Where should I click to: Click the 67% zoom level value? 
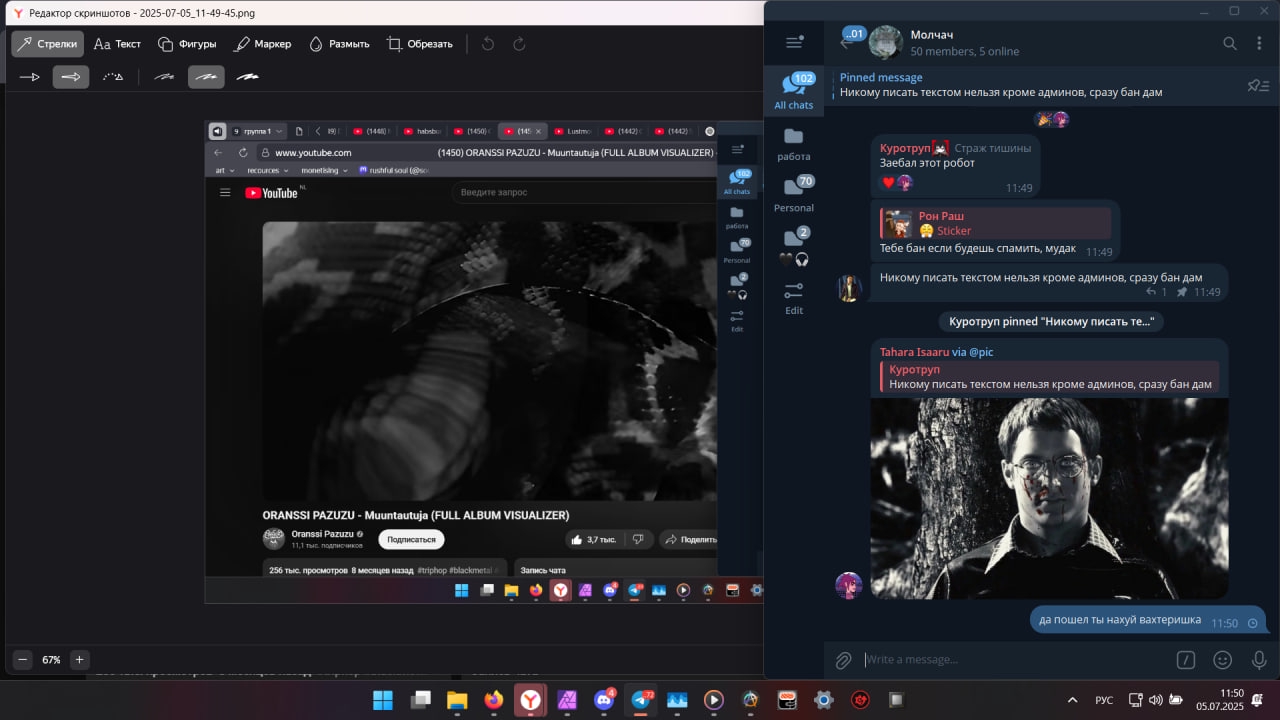click(x=51, y=660)
